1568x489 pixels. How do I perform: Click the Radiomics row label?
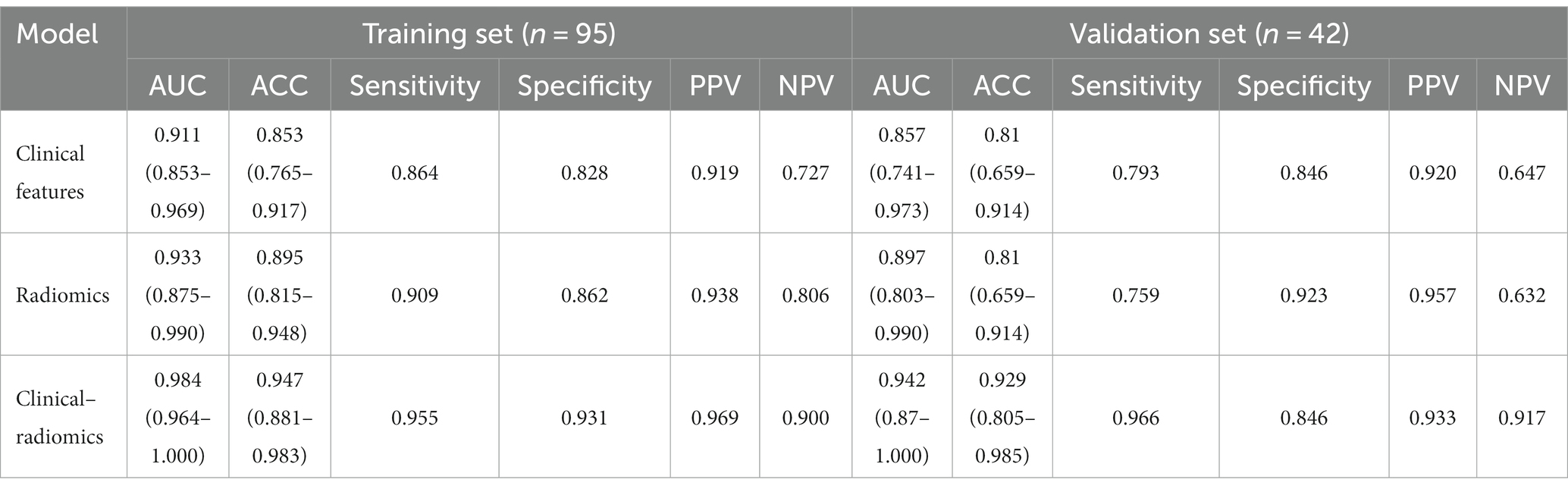point(63,295)
